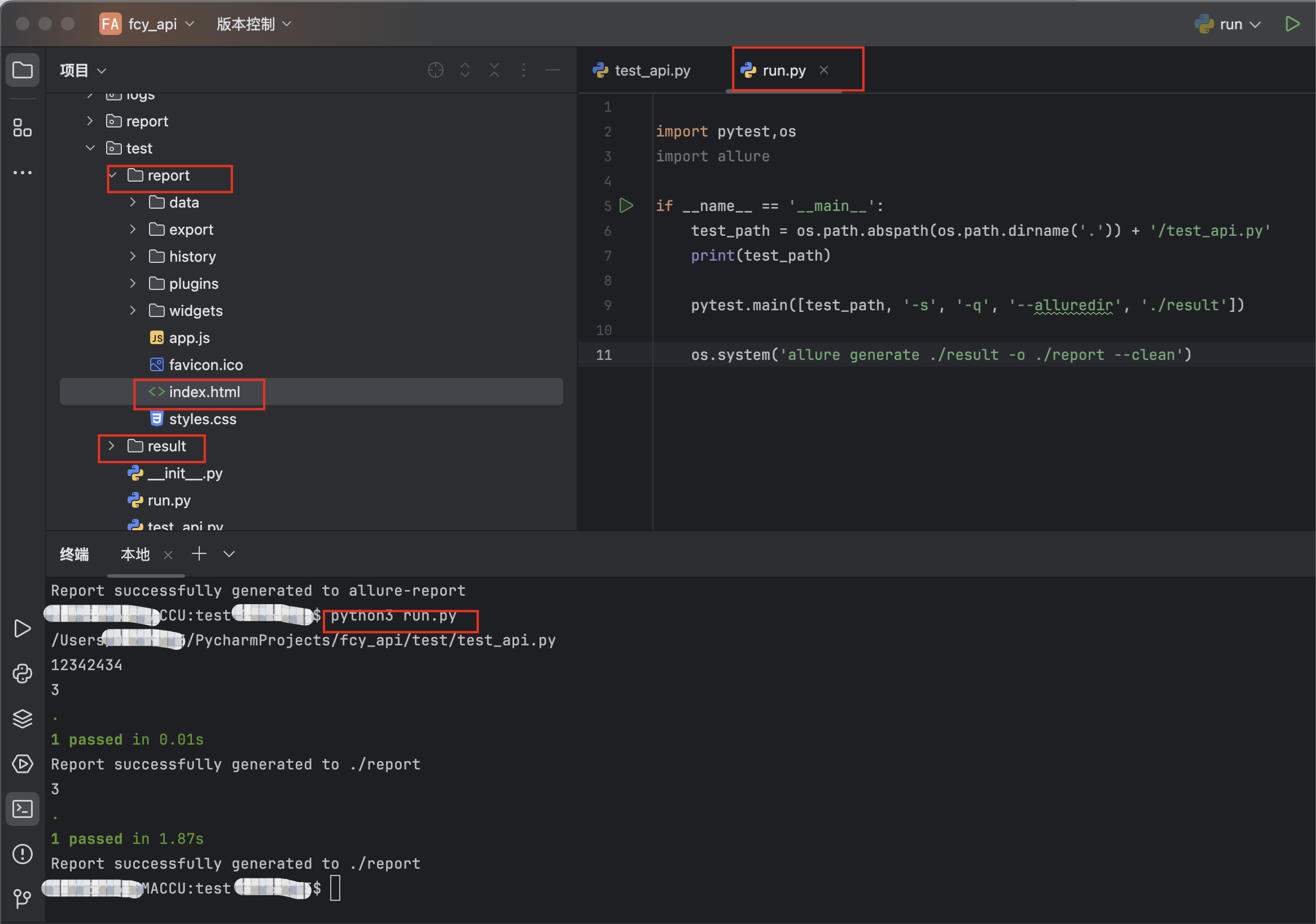1316x924 pixels.
Task: Open the Services tool window icon
Action: (x=23, y=764)
